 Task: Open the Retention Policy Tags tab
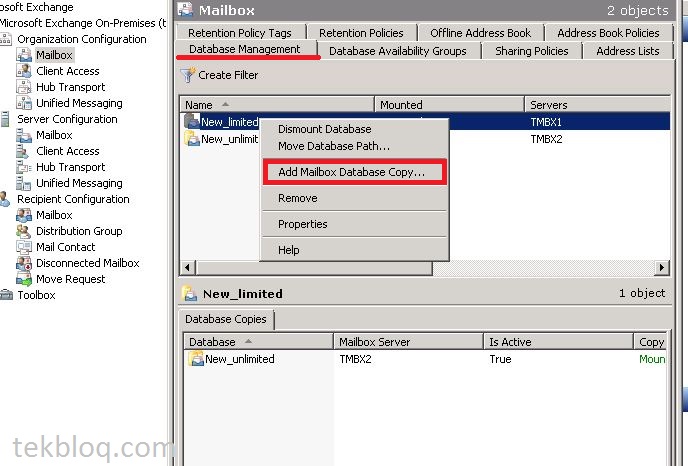[x=240, y=33]
